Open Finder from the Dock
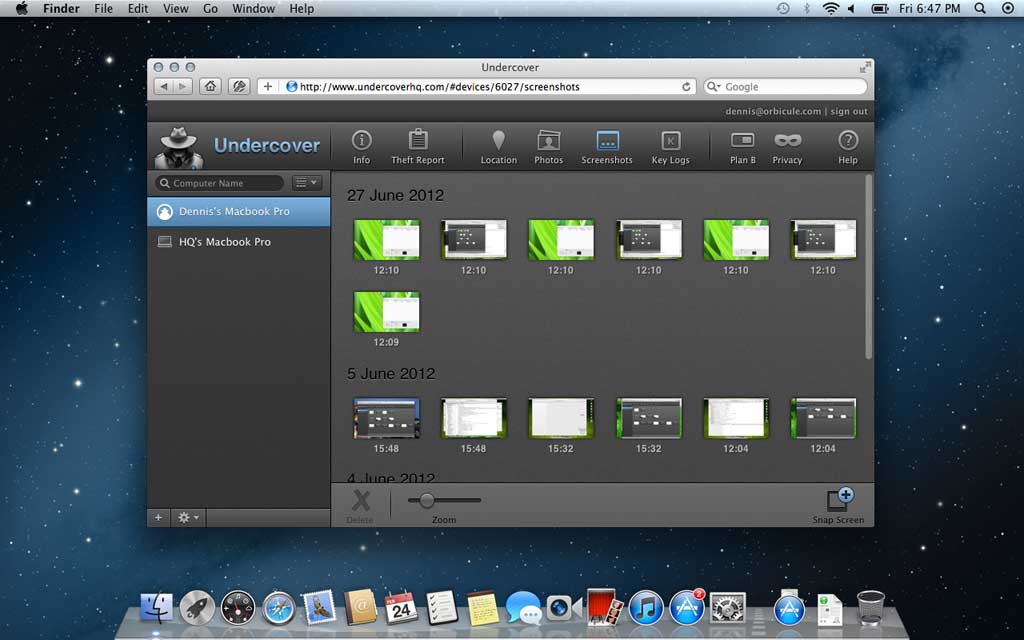The width and height of the screenshot is (1024, 640). point(157,609)
